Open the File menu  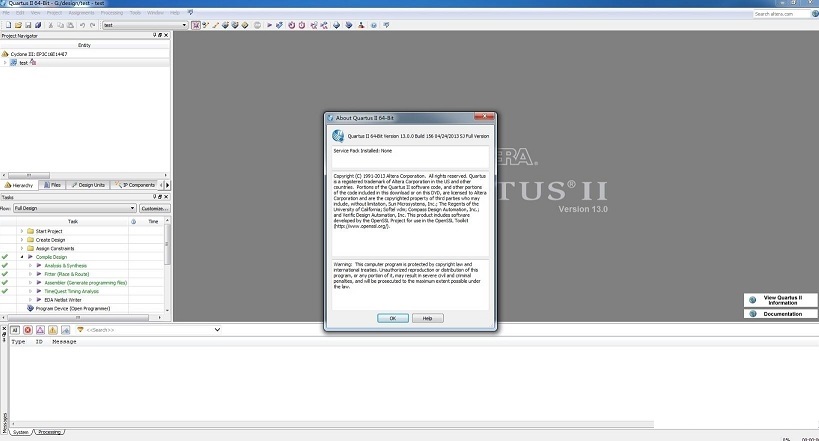tap(6, 13)
